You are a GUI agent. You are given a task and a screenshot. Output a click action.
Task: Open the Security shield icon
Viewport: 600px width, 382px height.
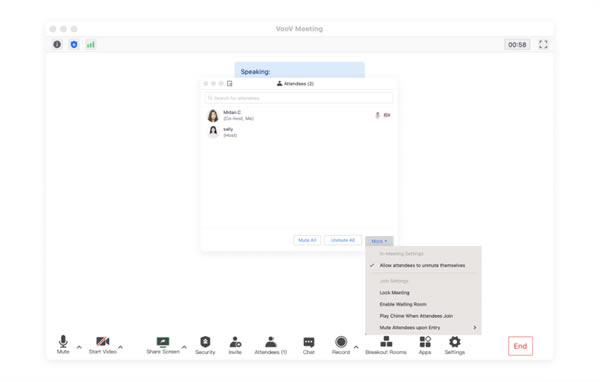pyautogui.click(x=205, y=341)
